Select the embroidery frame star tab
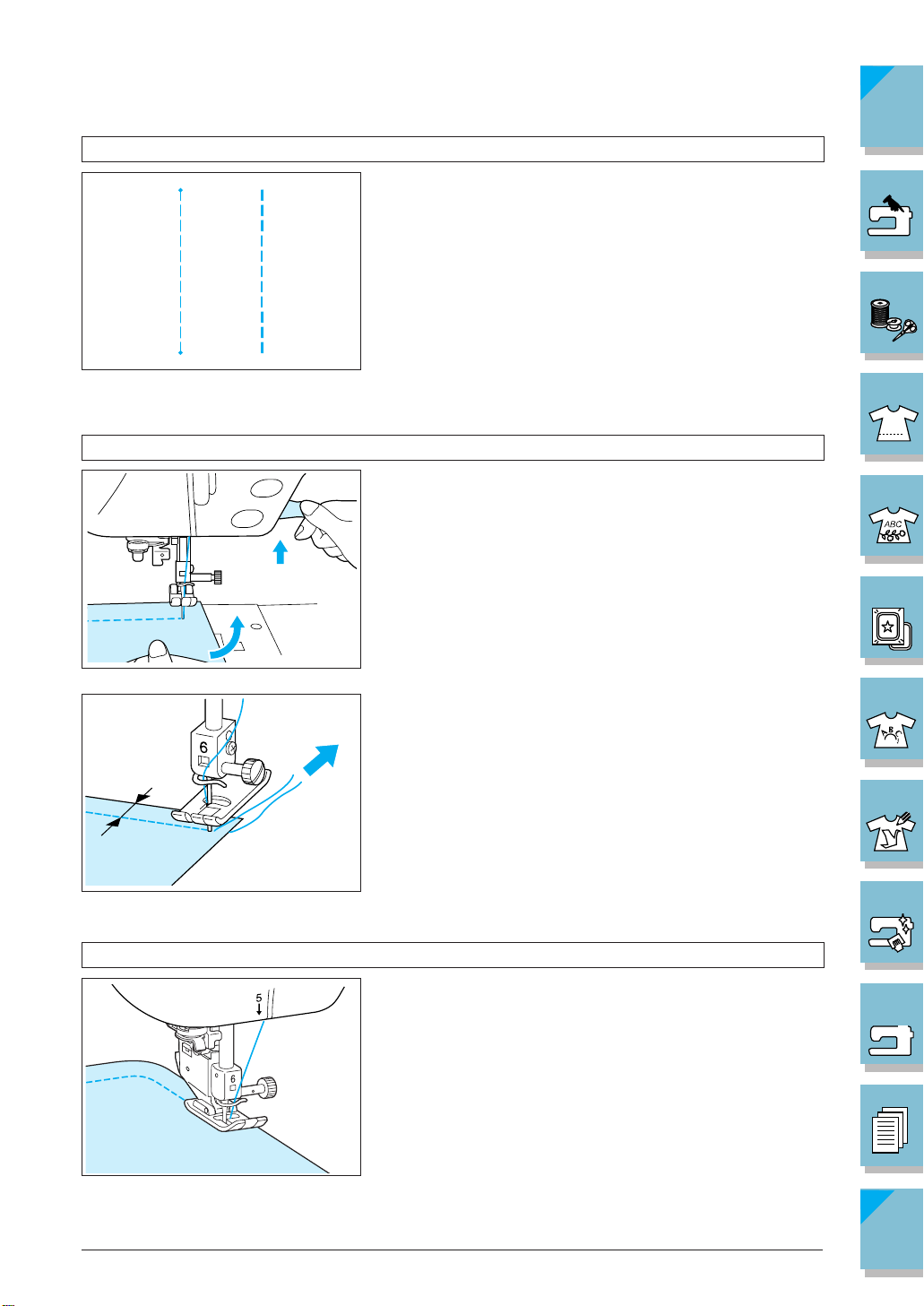The width and height of the screenshot is (924, 1306). tap(892, 618)
